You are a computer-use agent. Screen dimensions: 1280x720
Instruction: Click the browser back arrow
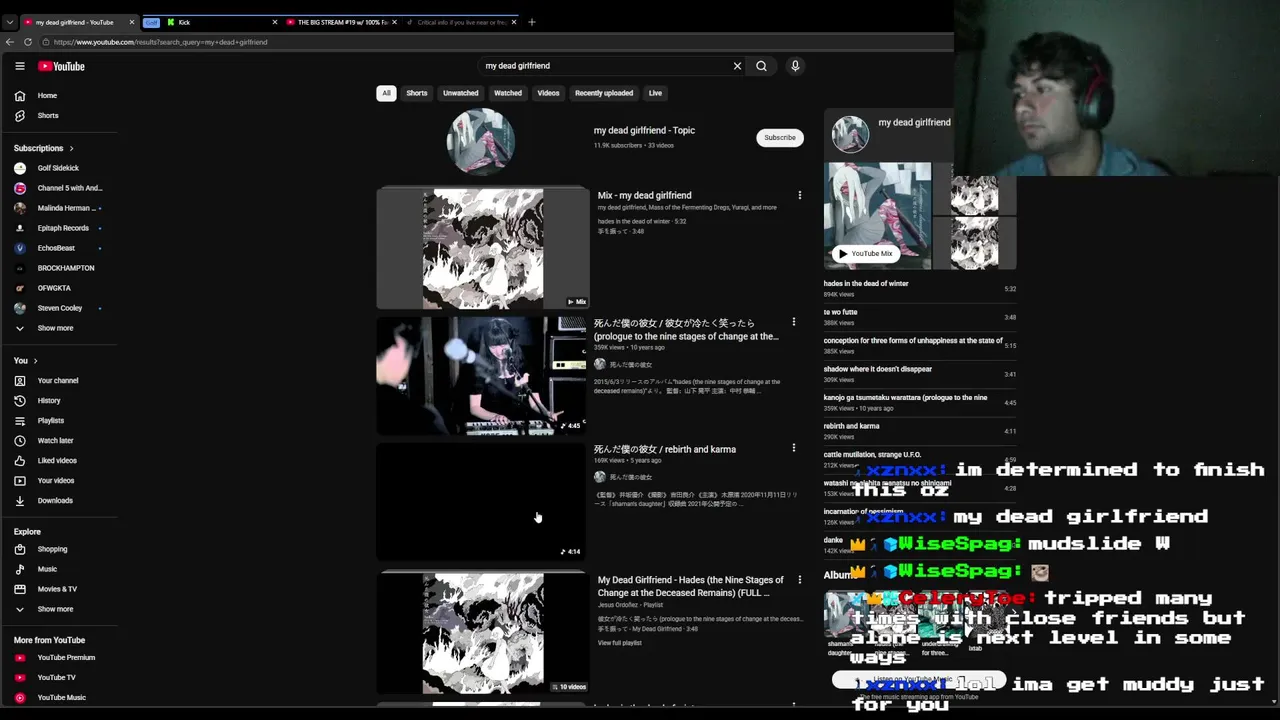pyautogui.click(x=10, y=42)
